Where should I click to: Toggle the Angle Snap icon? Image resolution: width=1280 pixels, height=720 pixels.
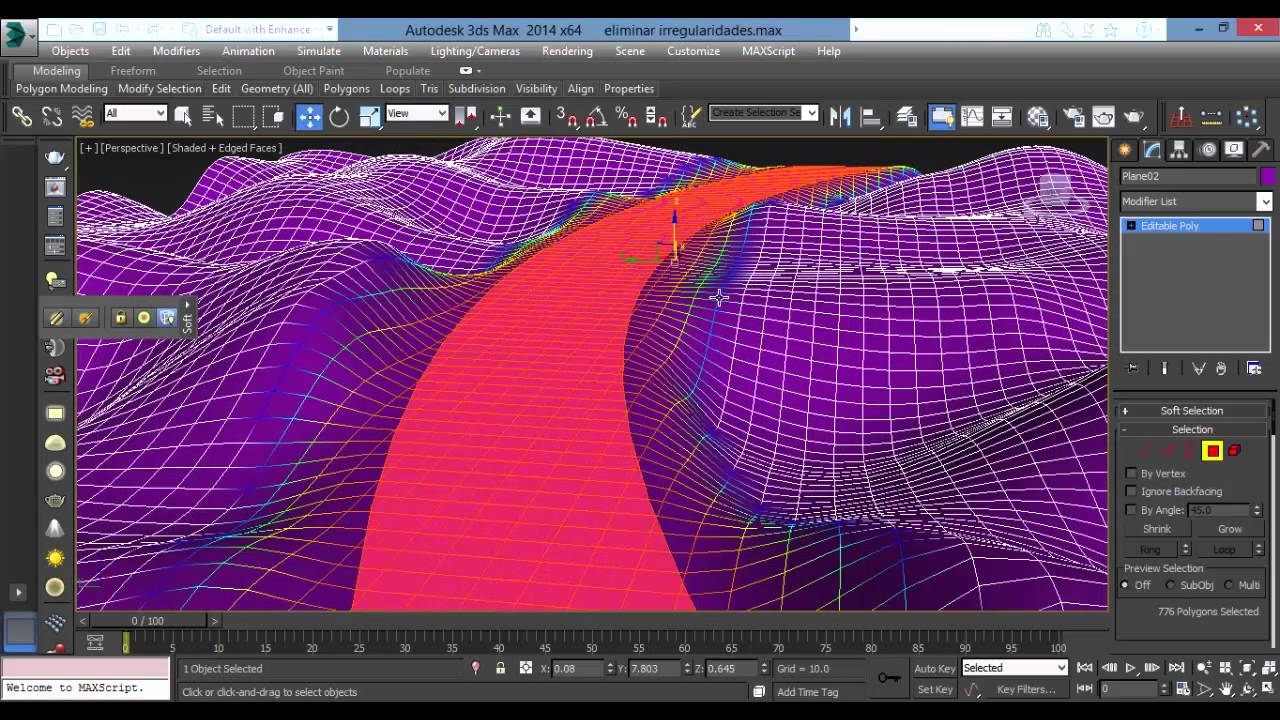coord(596,117)
